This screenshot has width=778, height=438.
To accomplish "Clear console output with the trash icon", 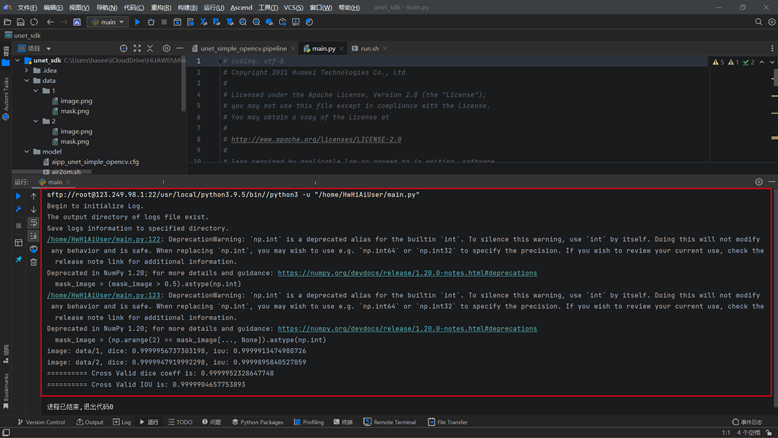I will tap(33, 262).
